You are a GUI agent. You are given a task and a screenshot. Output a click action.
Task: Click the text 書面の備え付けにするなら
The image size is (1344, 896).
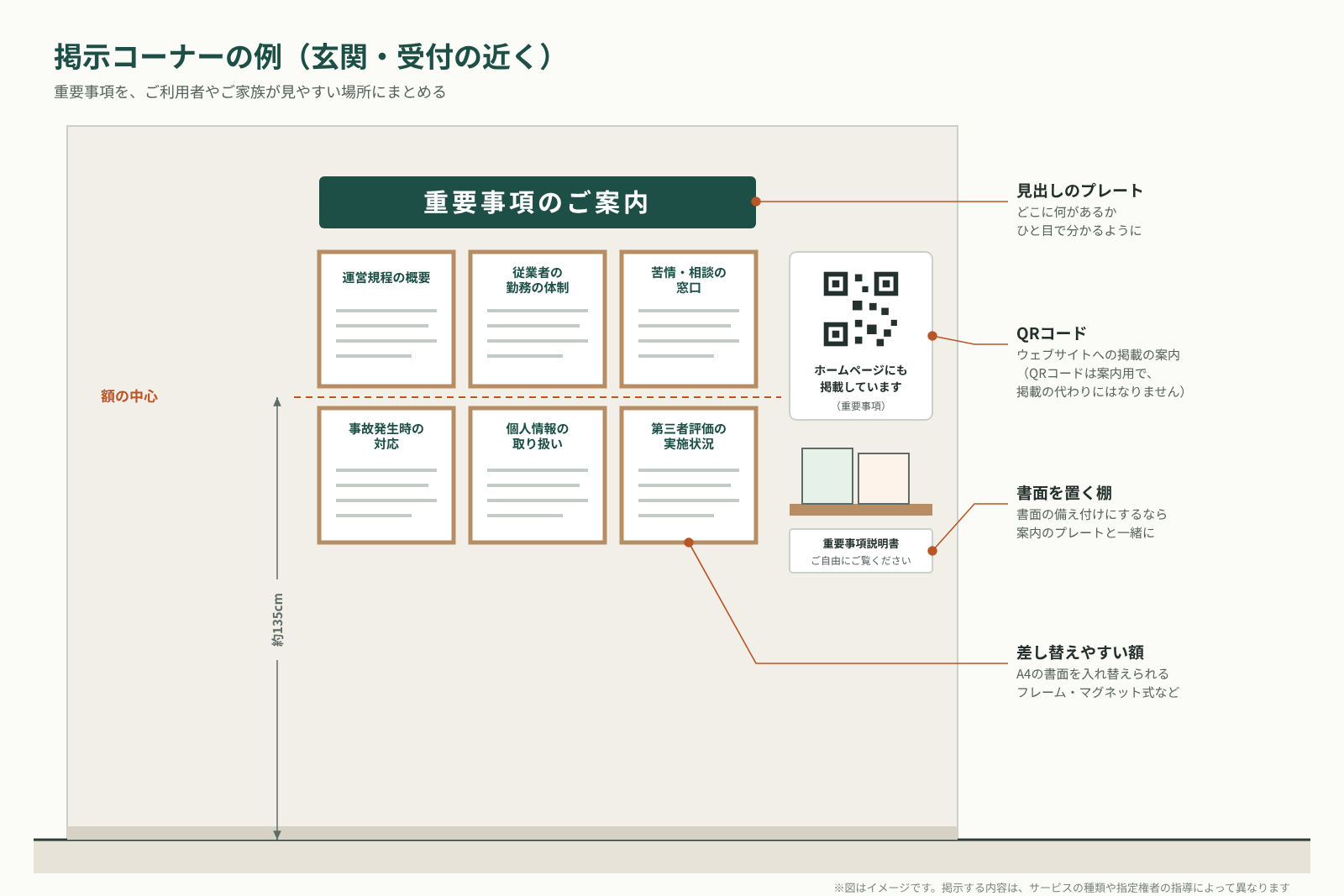click(x=1092, y=514)
